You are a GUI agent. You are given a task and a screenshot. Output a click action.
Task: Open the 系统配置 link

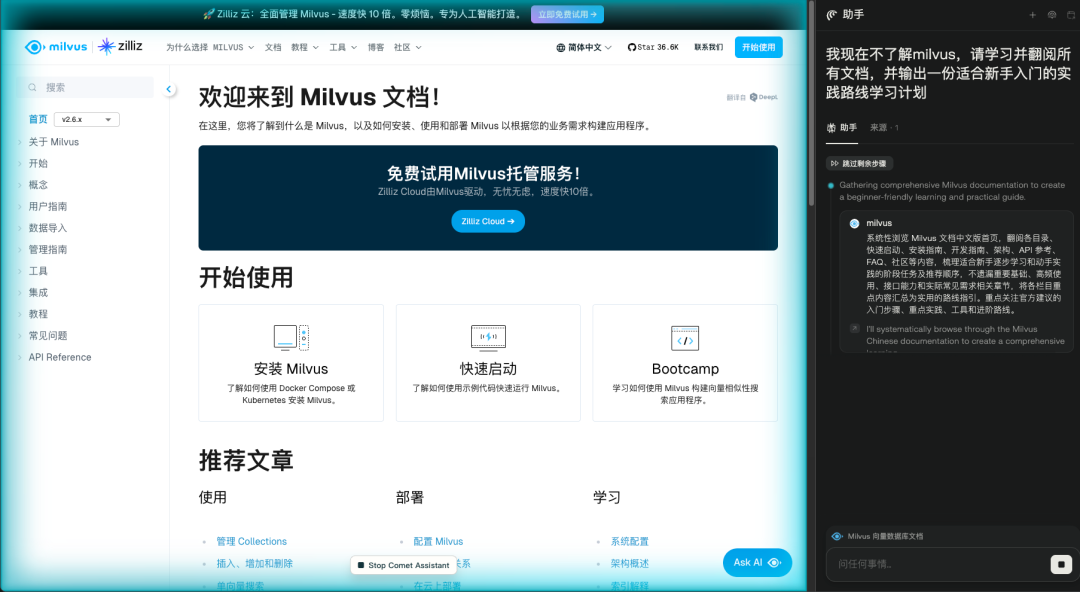630,542
